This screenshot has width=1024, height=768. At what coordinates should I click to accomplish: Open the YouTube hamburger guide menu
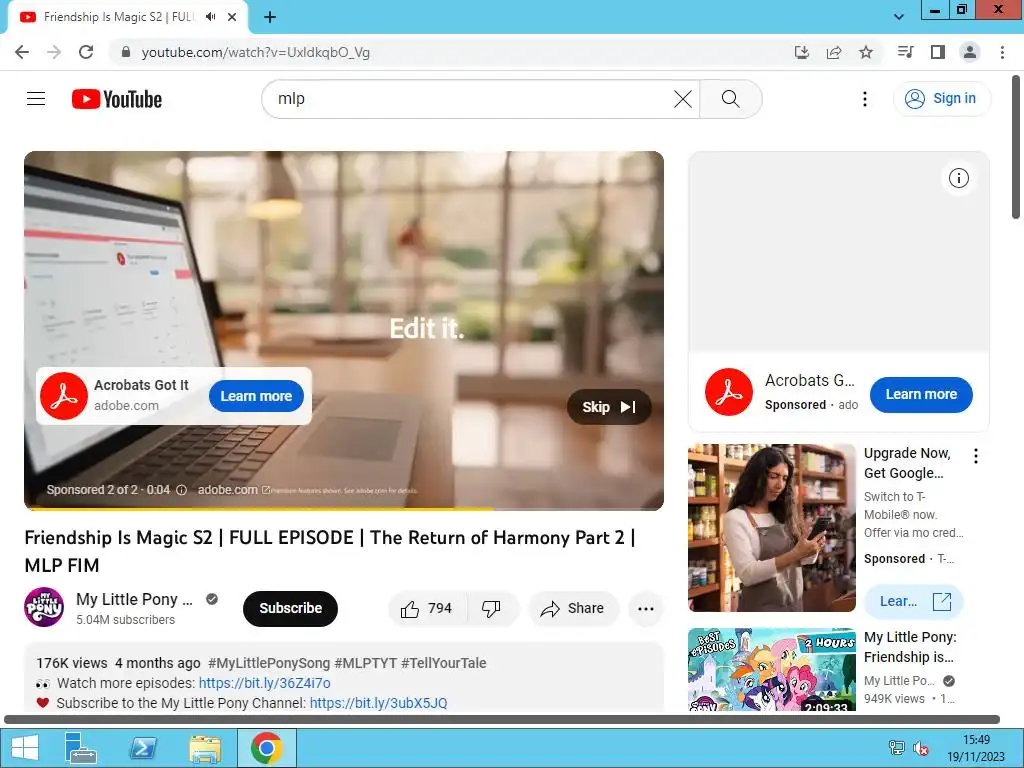click(36, 99)
